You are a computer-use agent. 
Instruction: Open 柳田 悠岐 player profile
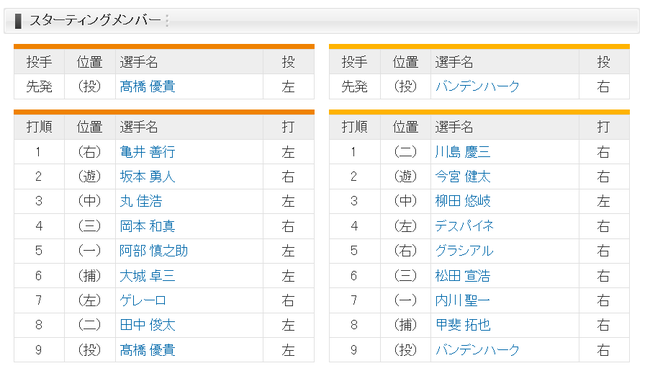pos(463,201)
